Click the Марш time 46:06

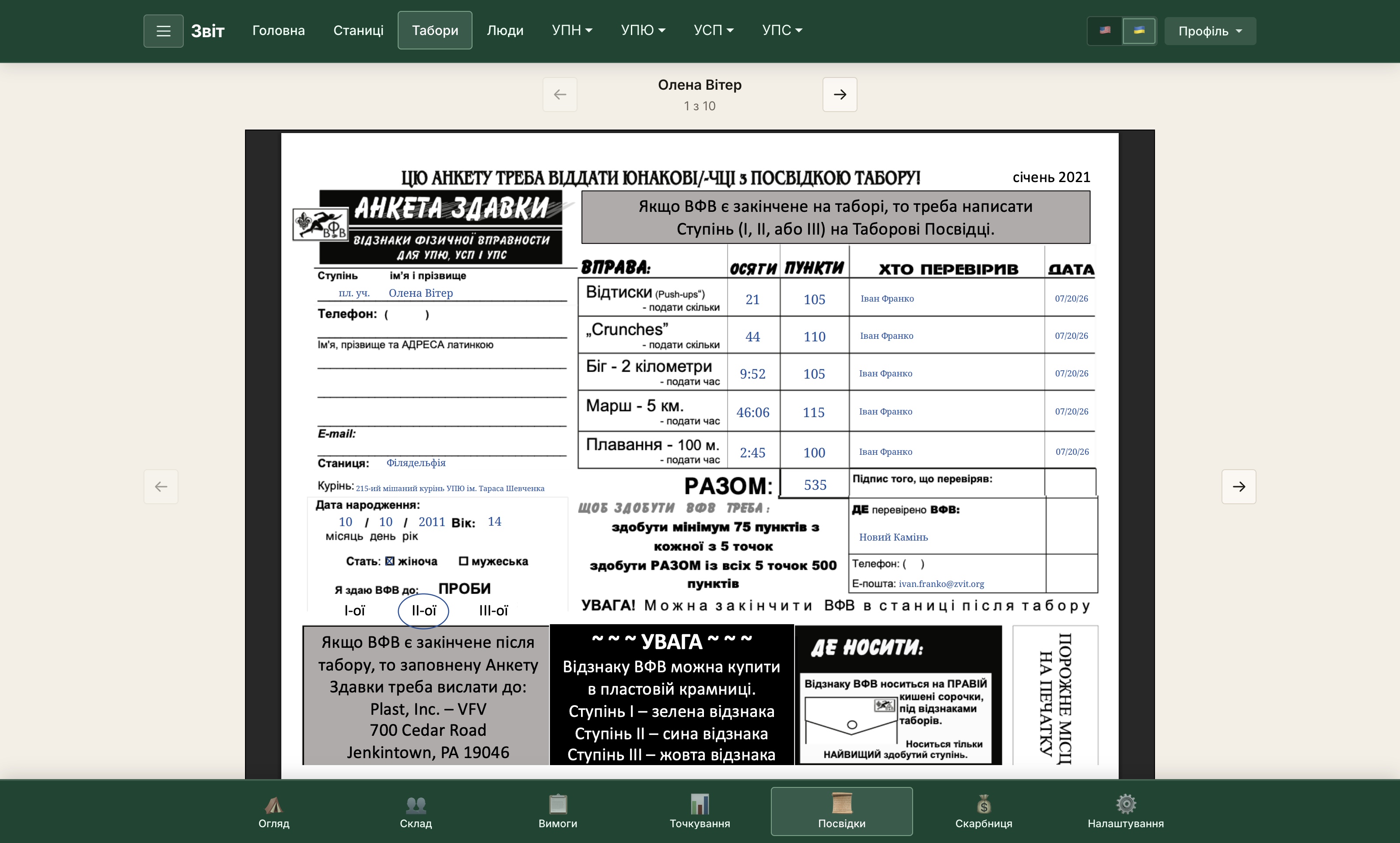753,412
